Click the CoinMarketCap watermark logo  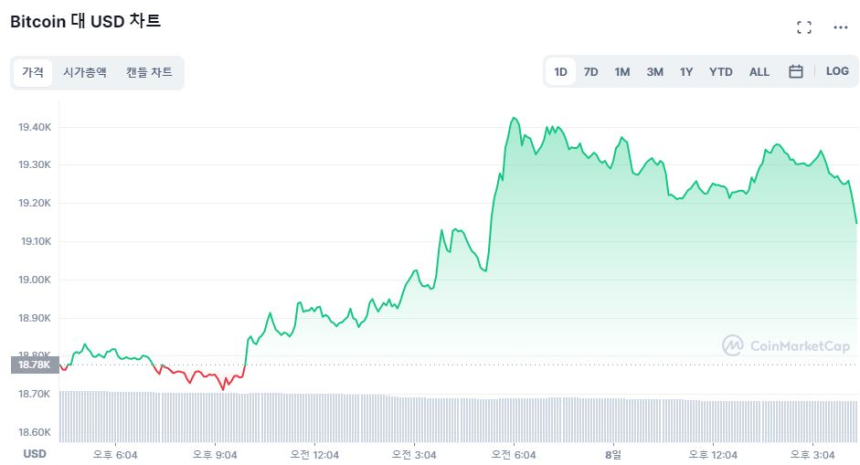[786, 345]
